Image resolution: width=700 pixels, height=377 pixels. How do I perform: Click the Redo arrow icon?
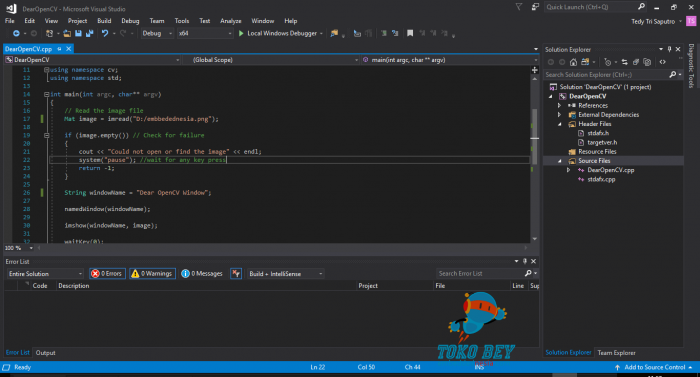123,34
